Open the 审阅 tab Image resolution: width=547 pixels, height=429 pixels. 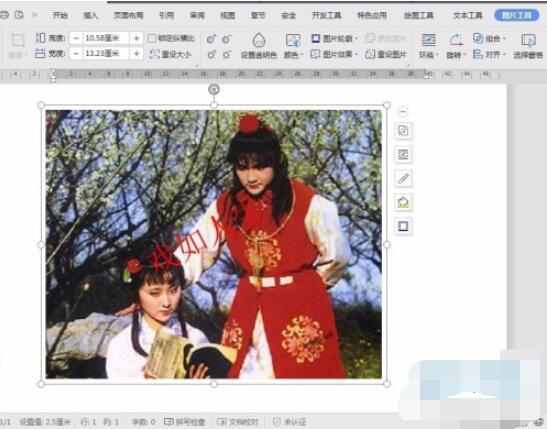[x=197, y=15]
